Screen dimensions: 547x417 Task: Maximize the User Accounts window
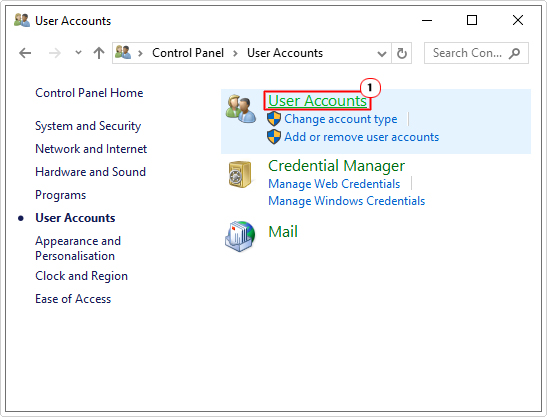pos(472,20)
